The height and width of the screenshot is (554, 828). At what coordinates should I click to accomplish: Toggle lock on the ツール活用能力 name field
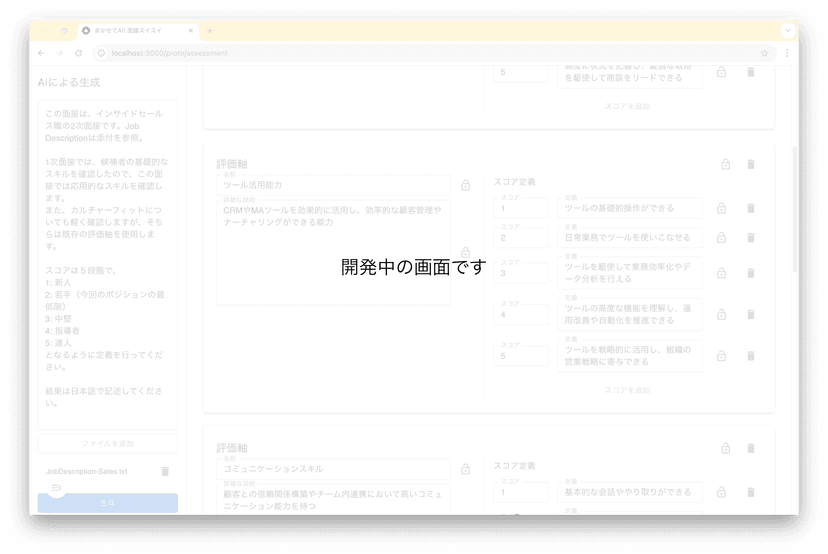tap(465, 185)
